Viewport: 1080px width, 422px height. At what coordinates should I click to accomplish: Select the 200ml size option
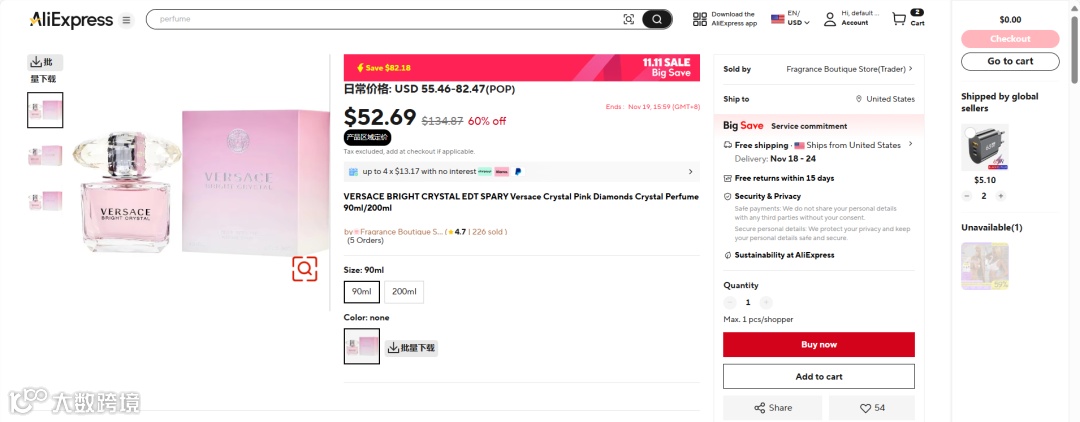pyautogui.click(x=404, y=291)
